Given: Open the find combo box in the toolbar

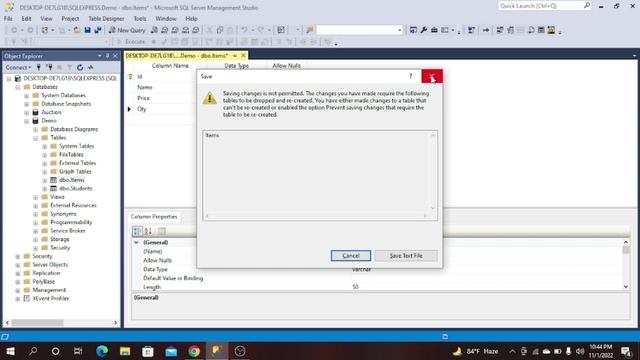Looking at the screenshot, I should click(x=359, y=30).
